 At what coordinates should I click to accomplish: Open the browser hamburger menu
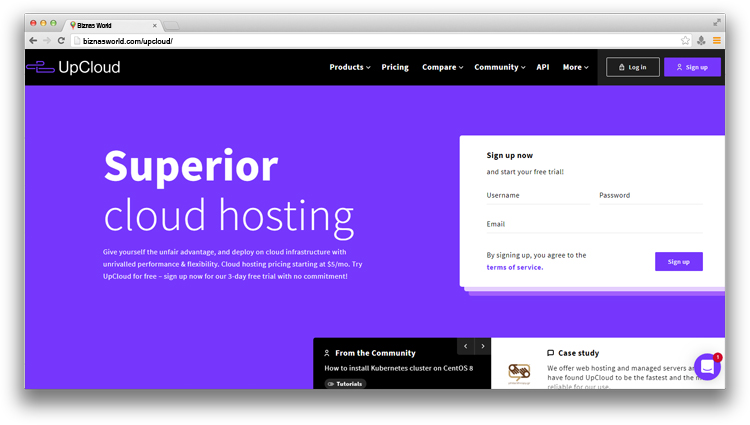click(717, 41)
